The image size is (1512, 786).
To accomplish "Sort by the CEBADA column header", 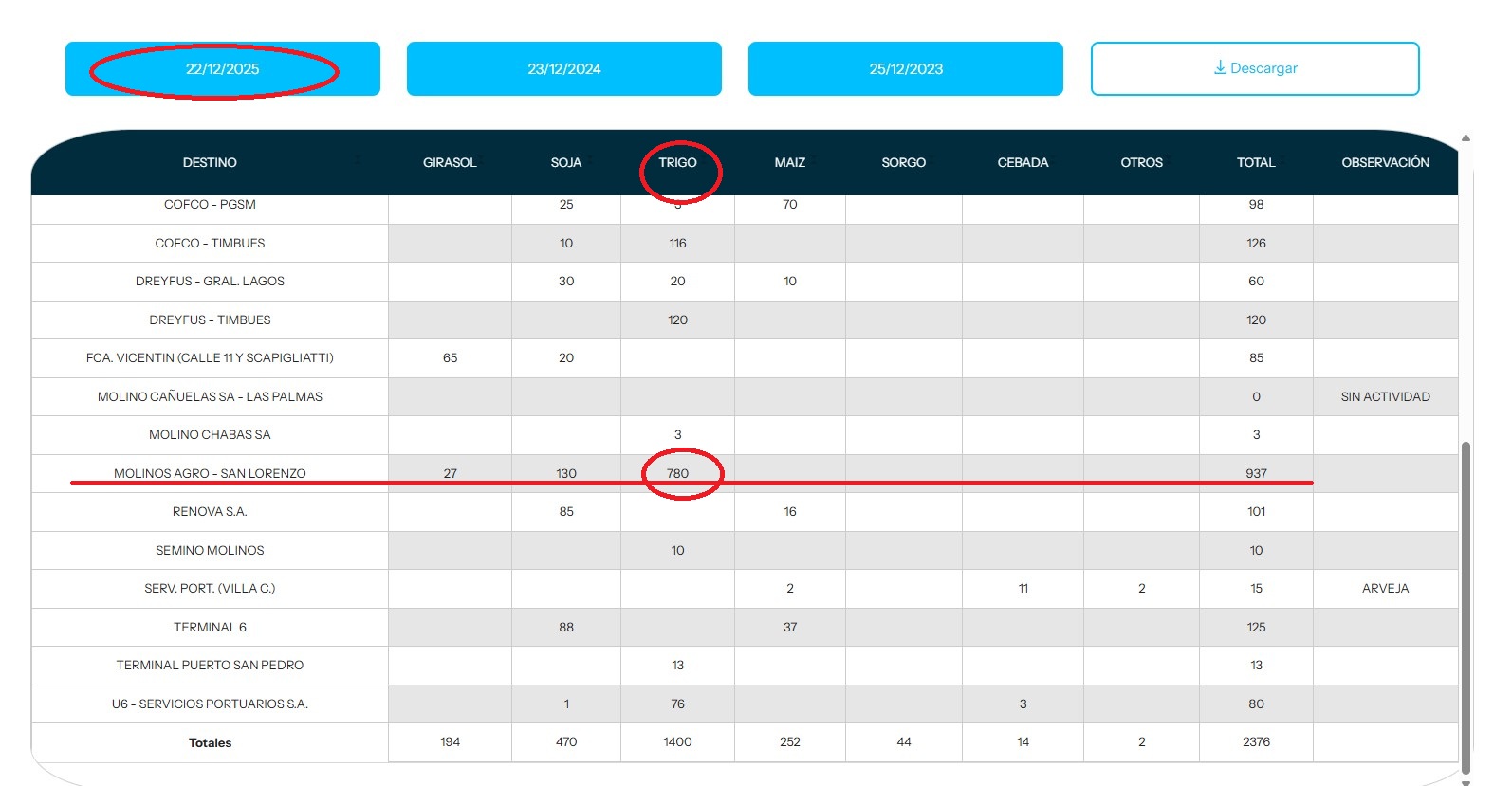I will coord(1023,162).
